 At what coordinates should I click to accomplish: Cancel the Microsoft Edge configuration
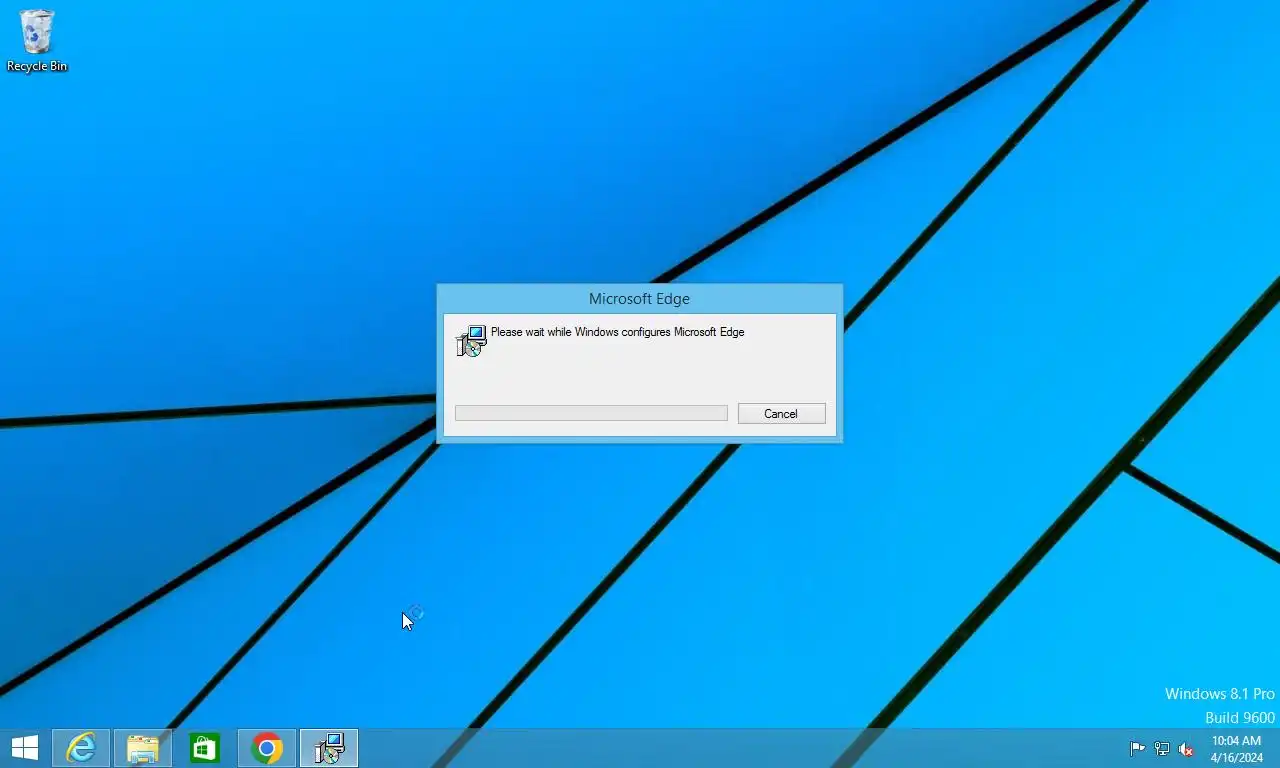point(781,414)
